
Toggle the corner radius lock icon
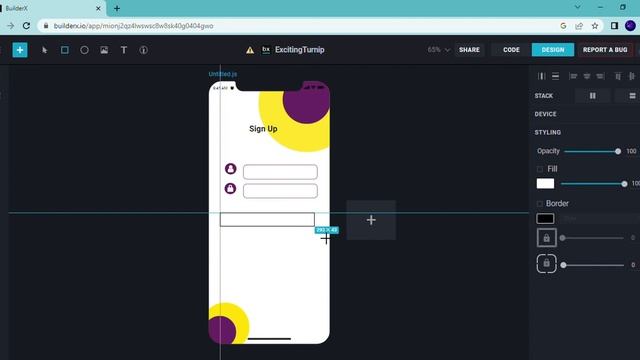pos(547,264)
